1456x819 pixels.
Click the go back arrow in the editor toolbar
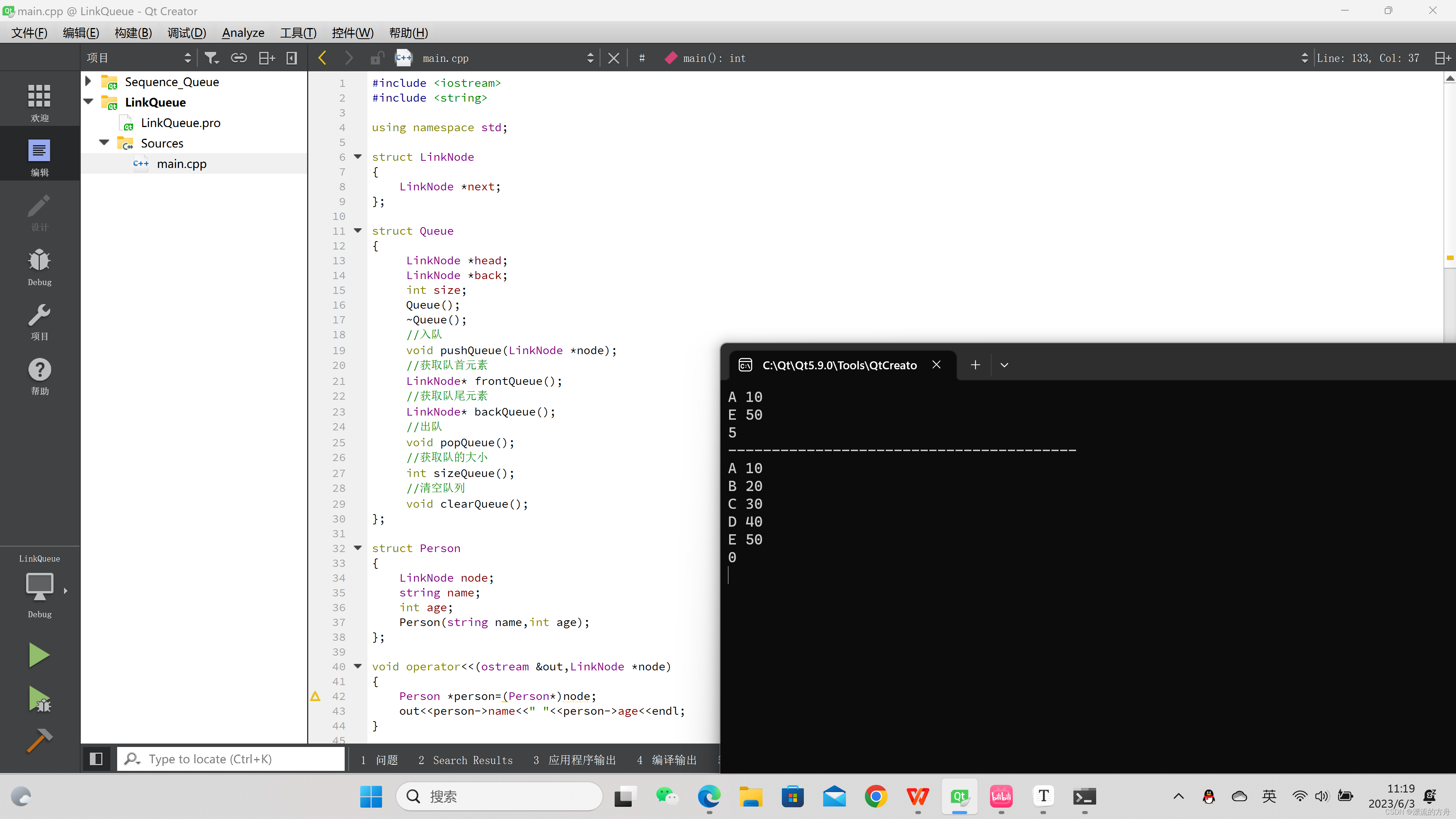tap(322, 58)
